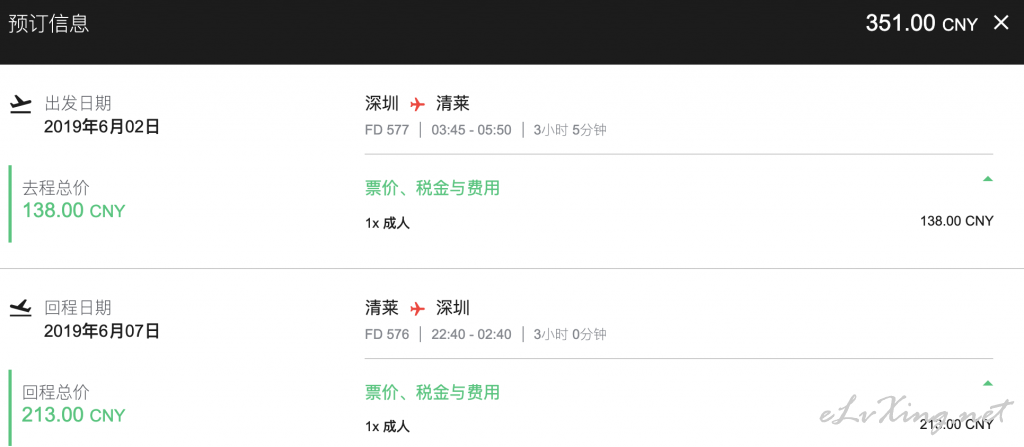Click the 351.00 CNY total price
Image resolution: width=1024 pixels, height=447 pixels.
point(921,24)
